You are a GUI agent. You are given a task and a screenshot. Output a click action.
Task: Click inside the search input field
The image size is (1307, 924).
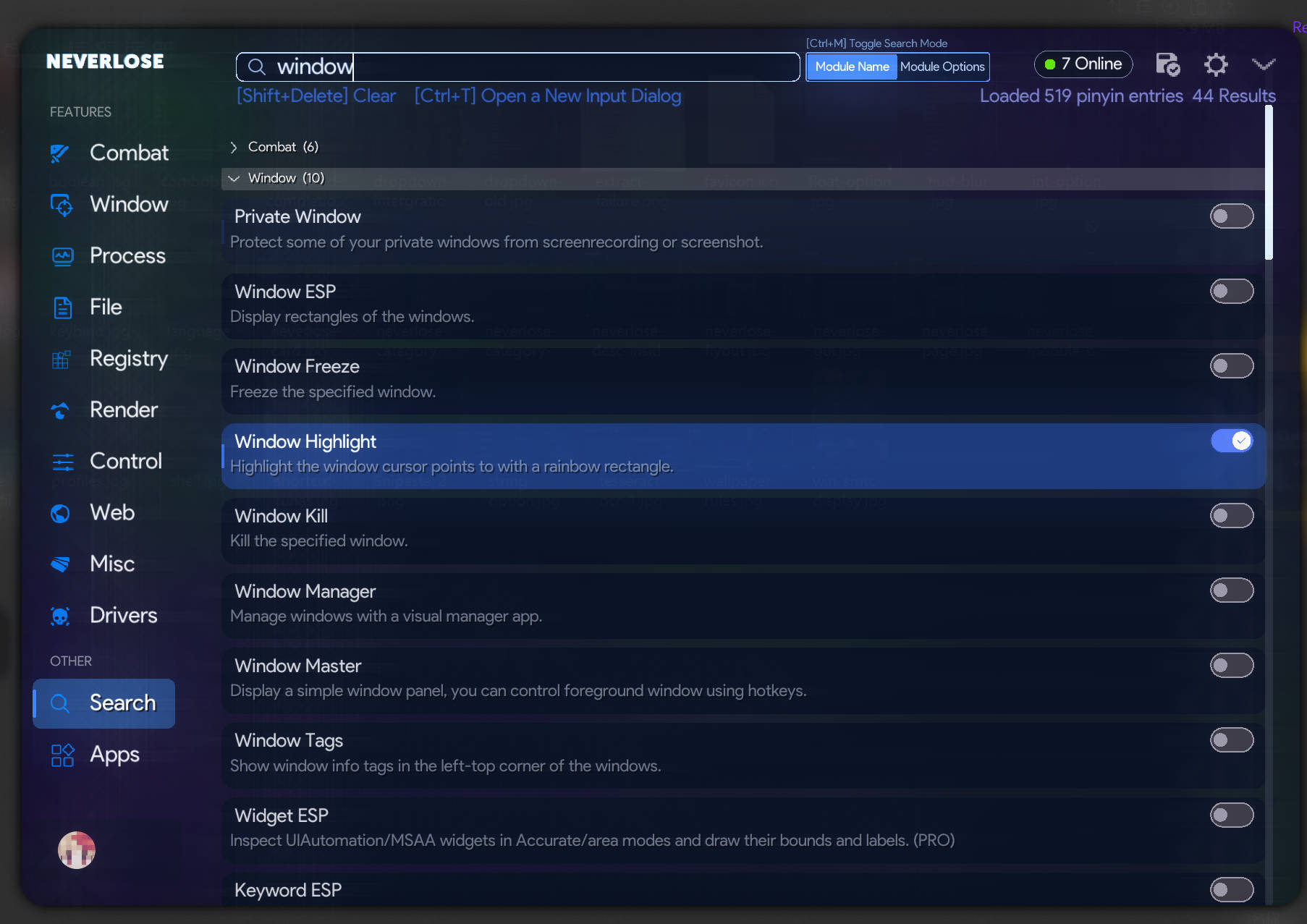tap(518, 67)
